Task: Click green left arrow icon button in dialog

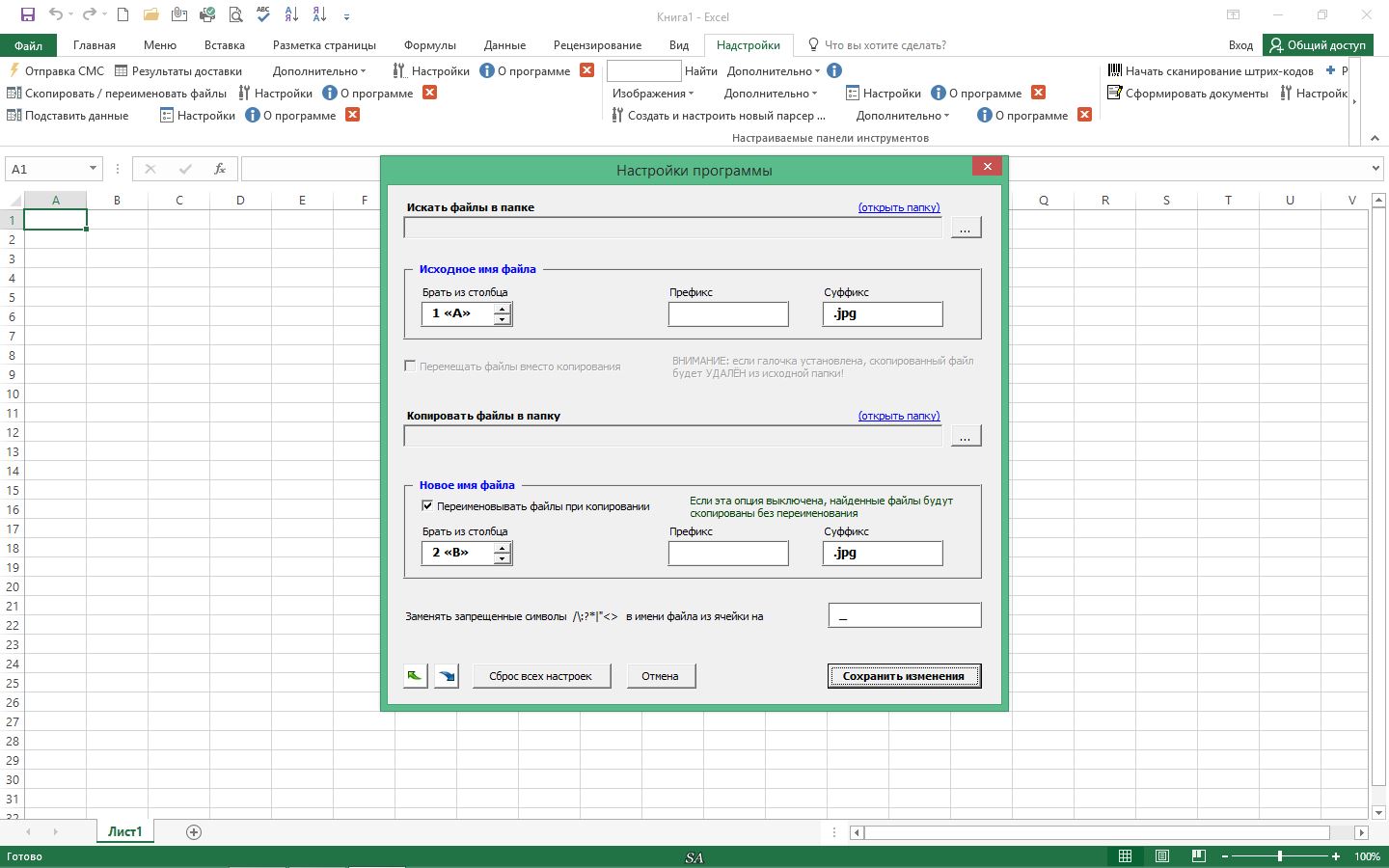Action: tap(415, 676)
